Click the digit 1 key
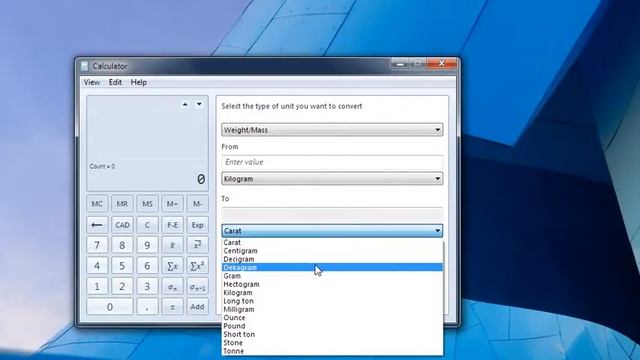The width and height of the screenshot is (640, 360). pyautogui.click(x=97, y=286)
